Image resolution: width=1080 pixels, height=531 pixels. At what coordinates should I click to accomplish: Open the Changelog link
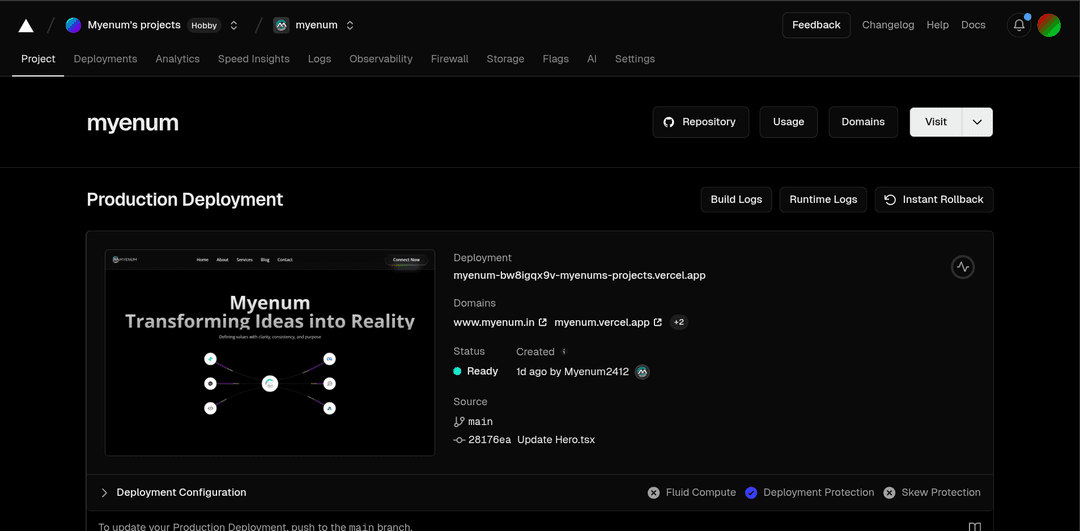pyautogui.click(x=889, y=25)
